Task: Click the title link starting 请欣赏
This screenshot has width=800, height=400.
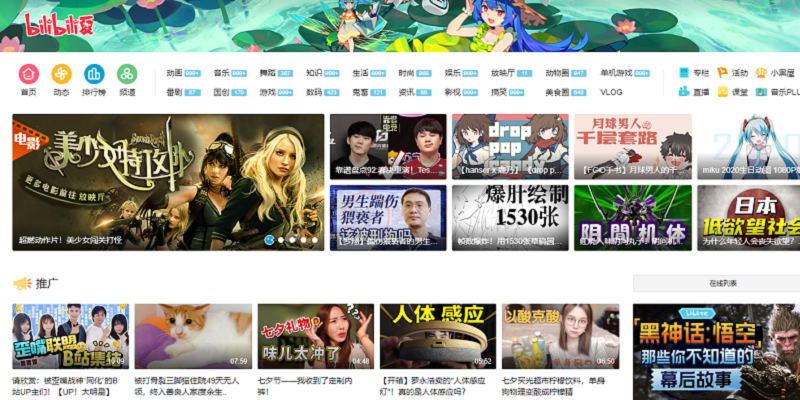Action: point(65,387)
